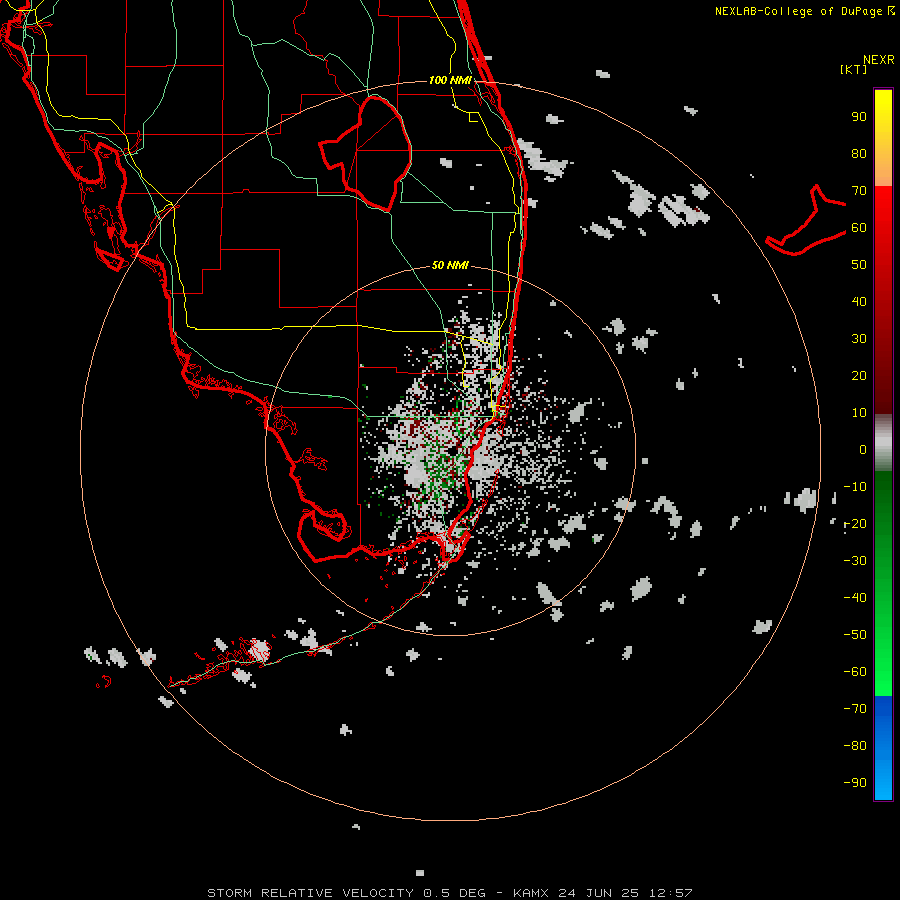Select the 60 value on the velocity scale

pos(859,228)
